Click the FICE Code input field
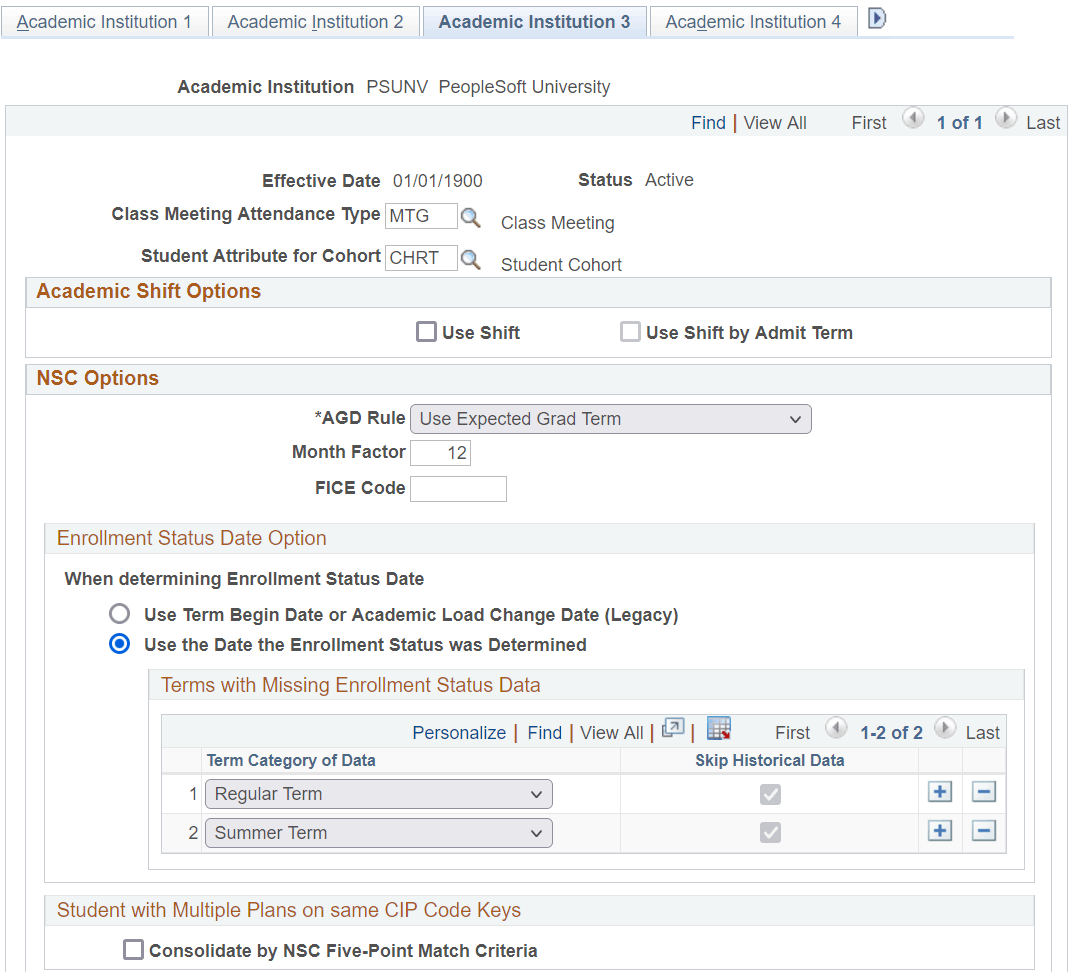1073x972 pixels. click(458, 489)
